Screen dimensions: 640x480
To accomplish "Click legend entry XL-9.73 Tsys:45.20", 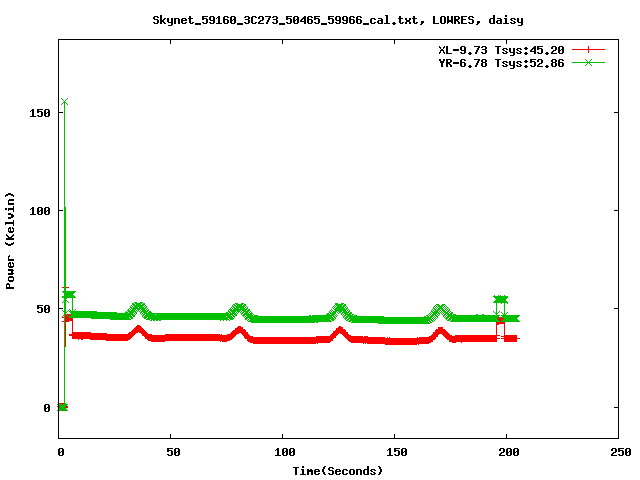I will [501, 50].
